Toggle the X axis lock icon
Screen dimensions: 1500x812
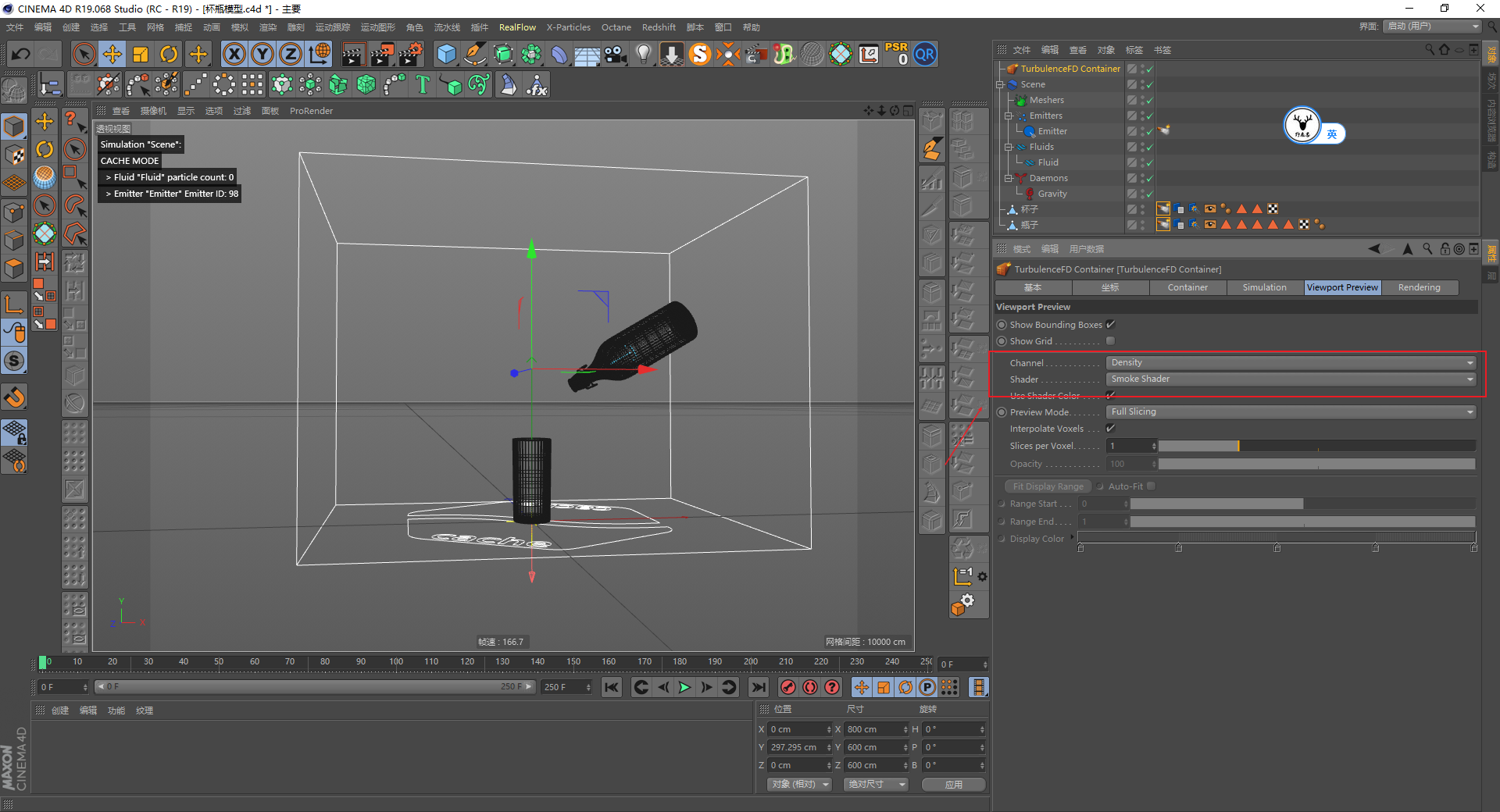pos(234,54)
